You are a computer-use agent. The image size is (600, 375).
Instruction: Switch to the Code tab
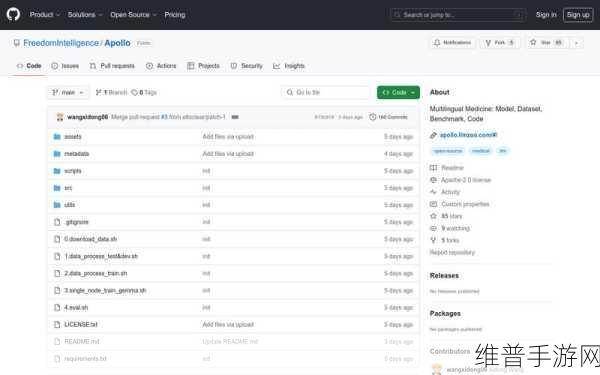(x=29, y=66)
